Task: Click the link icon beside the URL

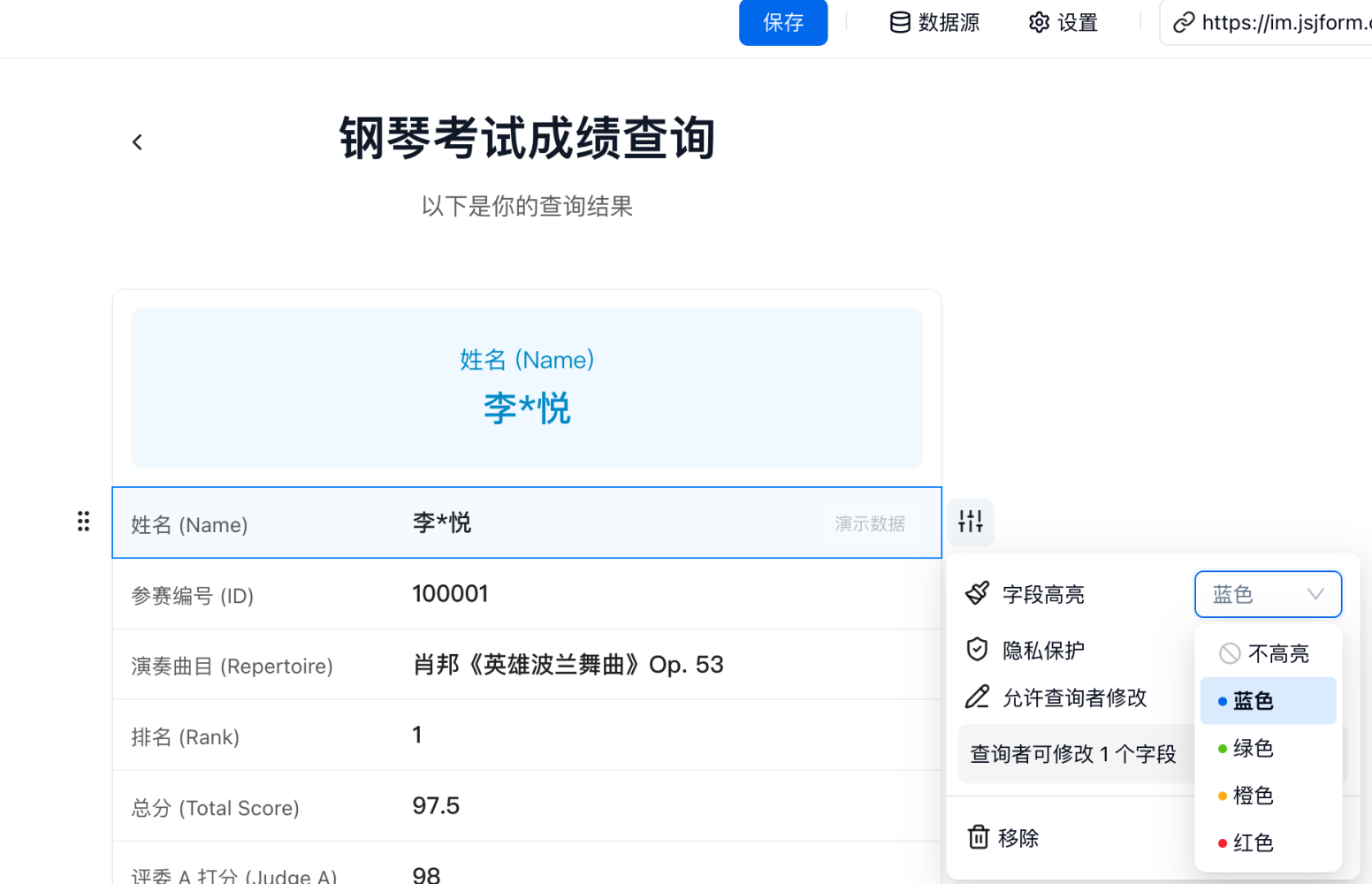Action: click(x=1184, y=22)
